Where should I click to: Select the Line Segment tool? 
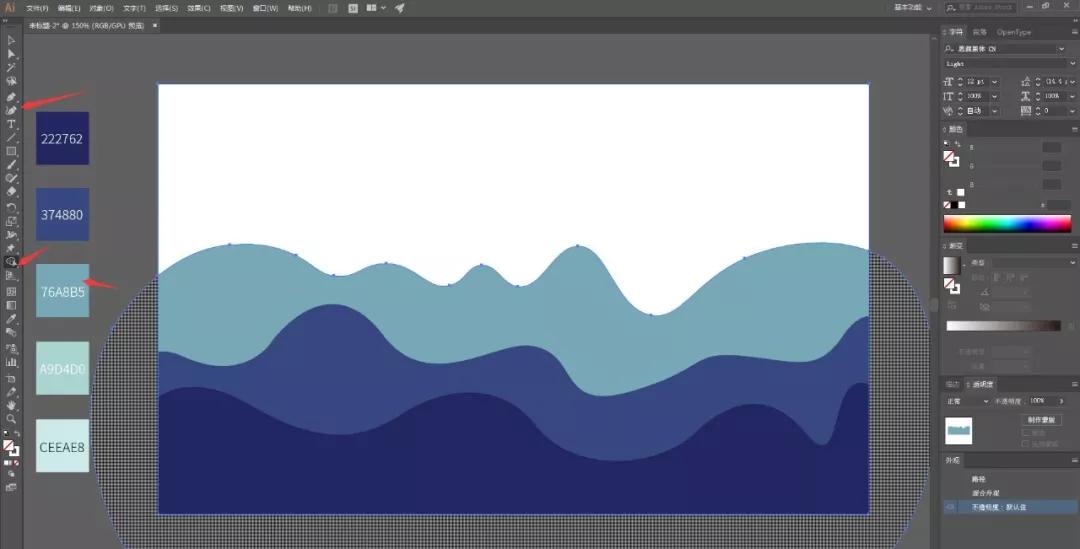11,138
